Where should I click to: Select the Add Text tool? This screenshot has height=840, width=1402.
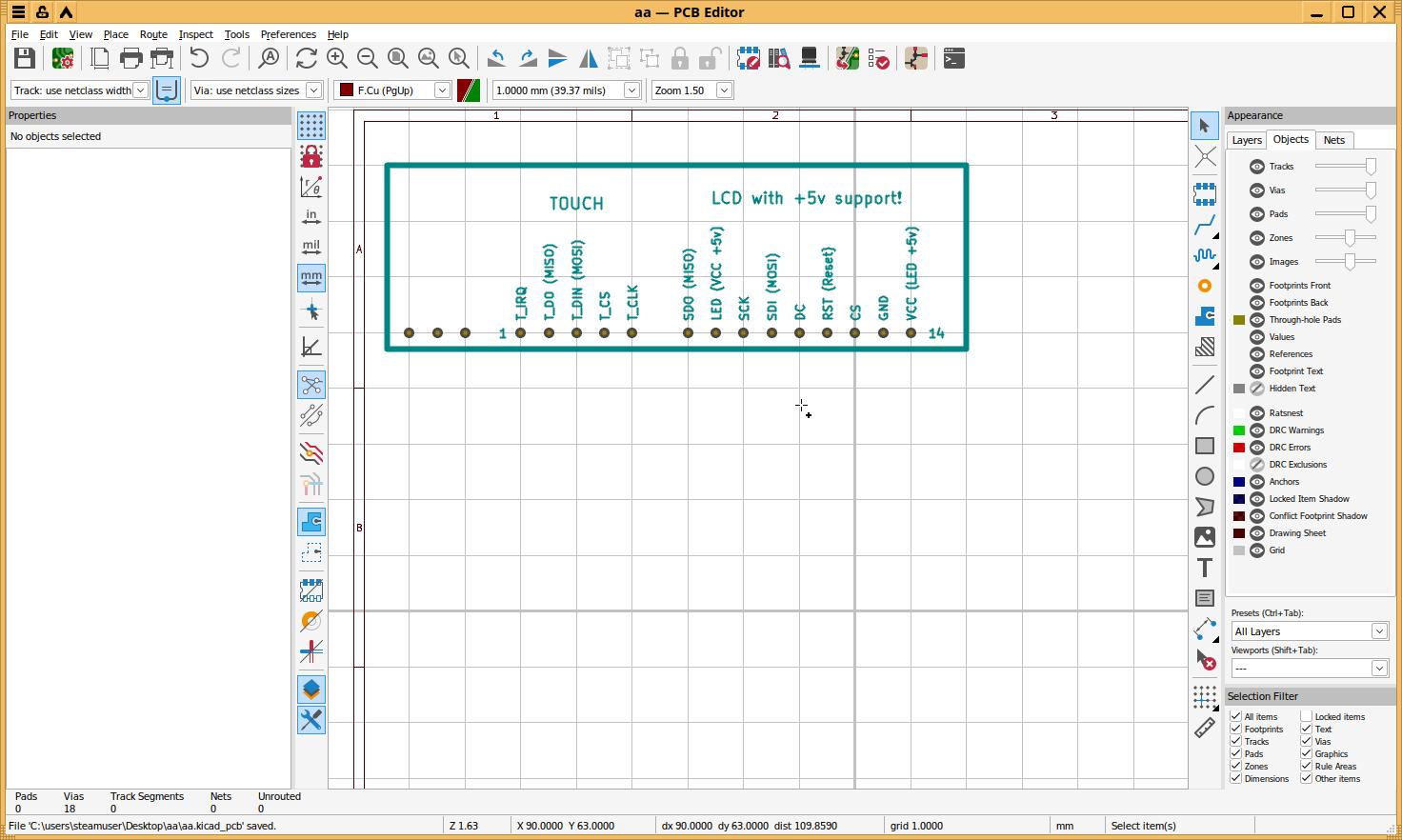[x=1205, y=568]
